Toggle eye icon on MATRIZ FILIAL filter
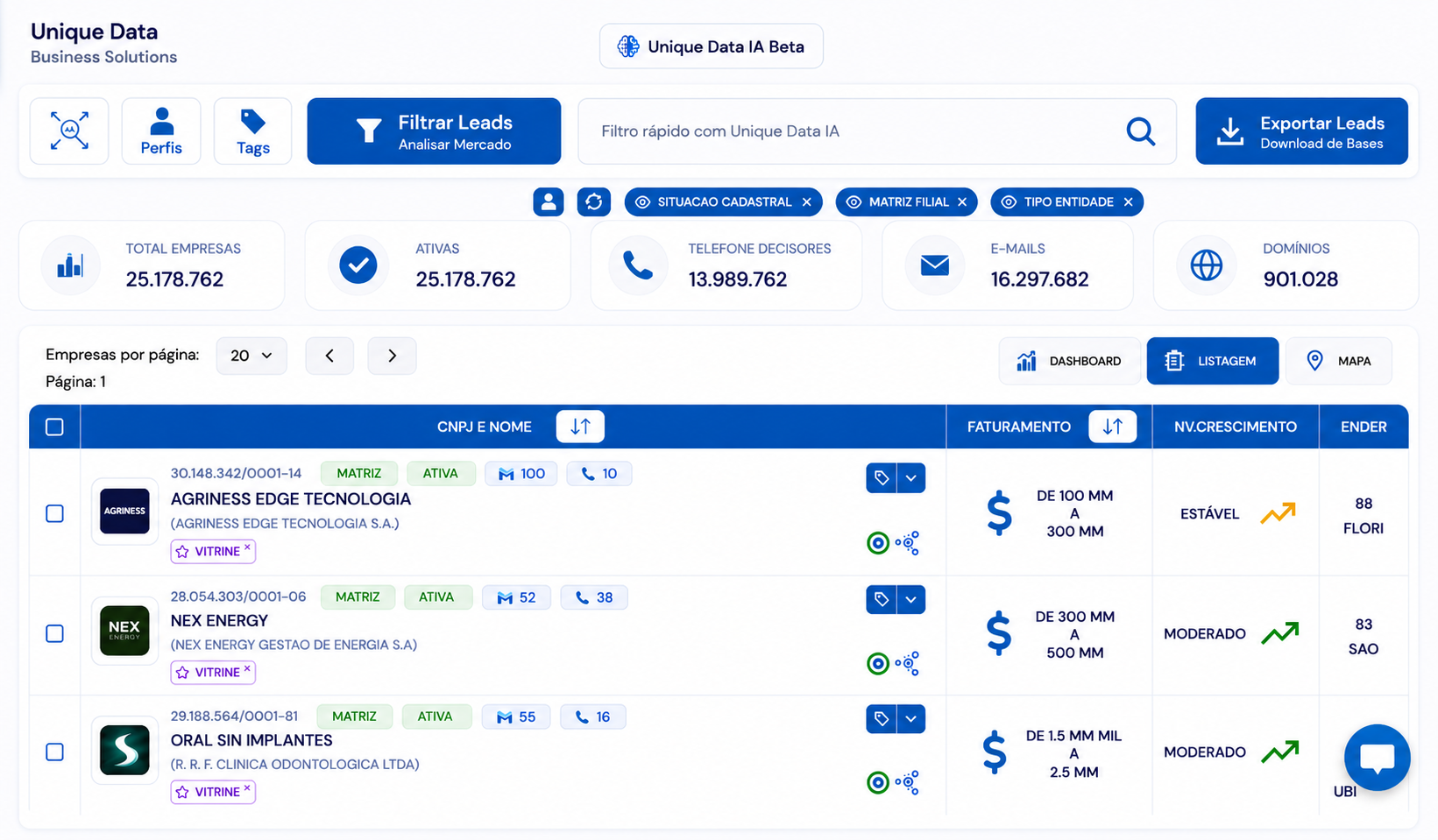This screenshot has height=840, width=1438. [x=854, y=202]
